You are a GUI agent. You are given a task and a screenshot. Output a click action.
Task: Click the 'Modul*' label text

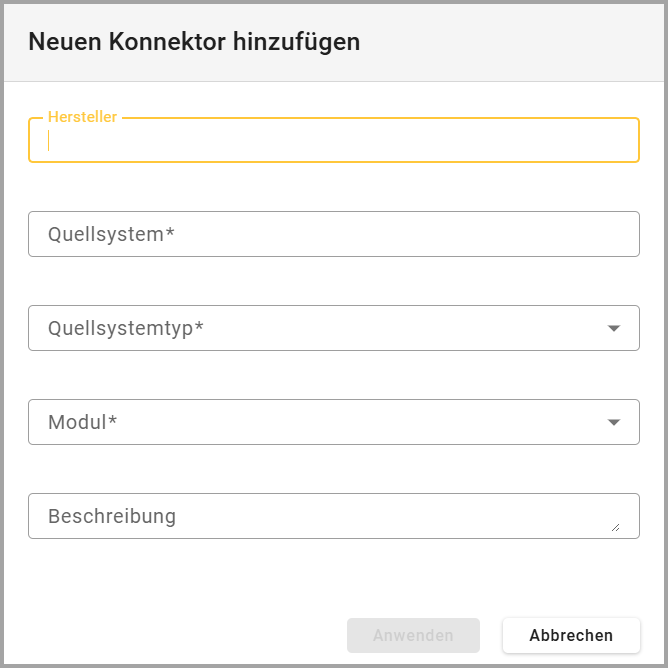82,422
